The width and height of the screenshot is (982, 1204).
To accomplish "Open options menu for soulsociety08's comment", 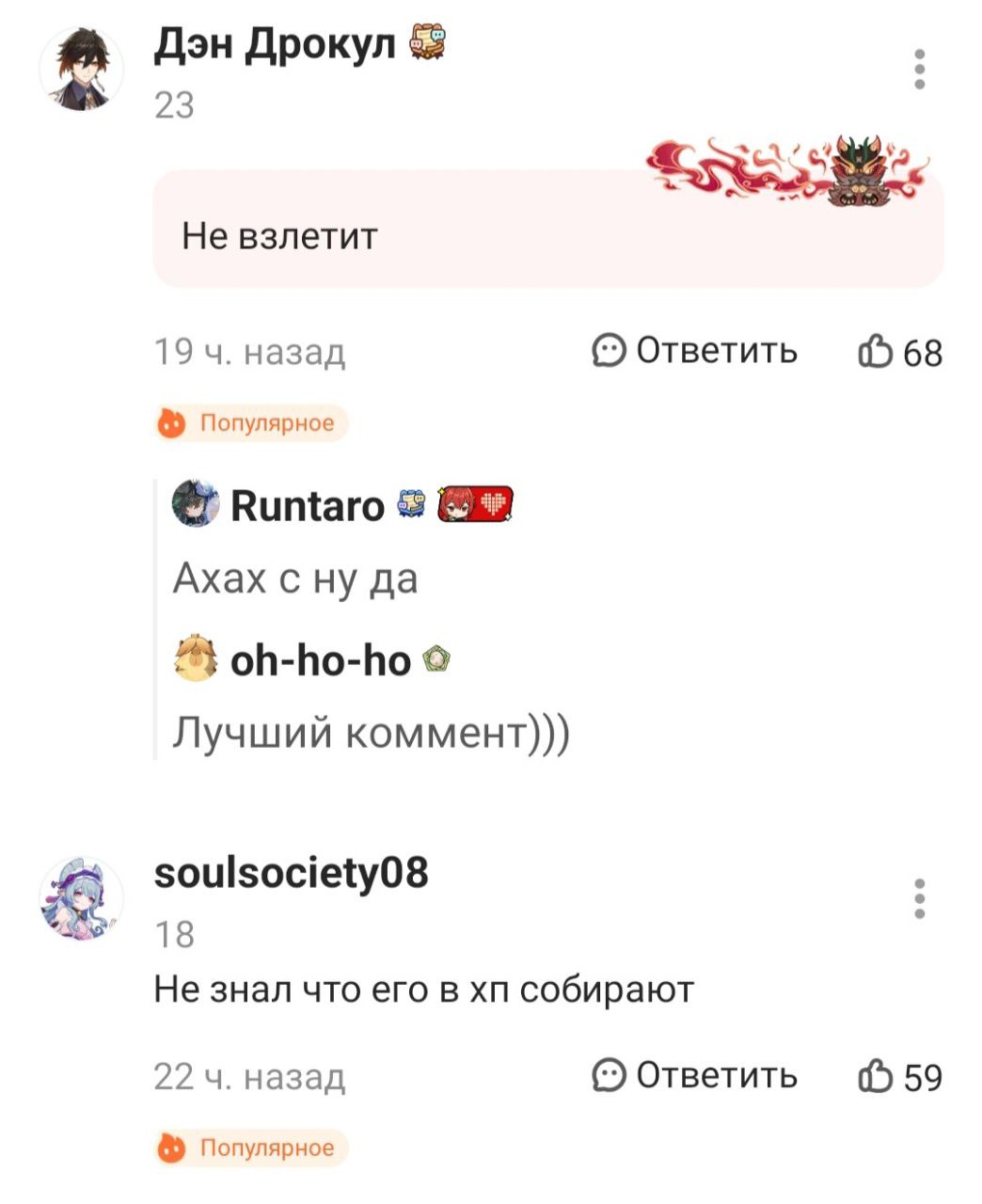I will point(920,898).
